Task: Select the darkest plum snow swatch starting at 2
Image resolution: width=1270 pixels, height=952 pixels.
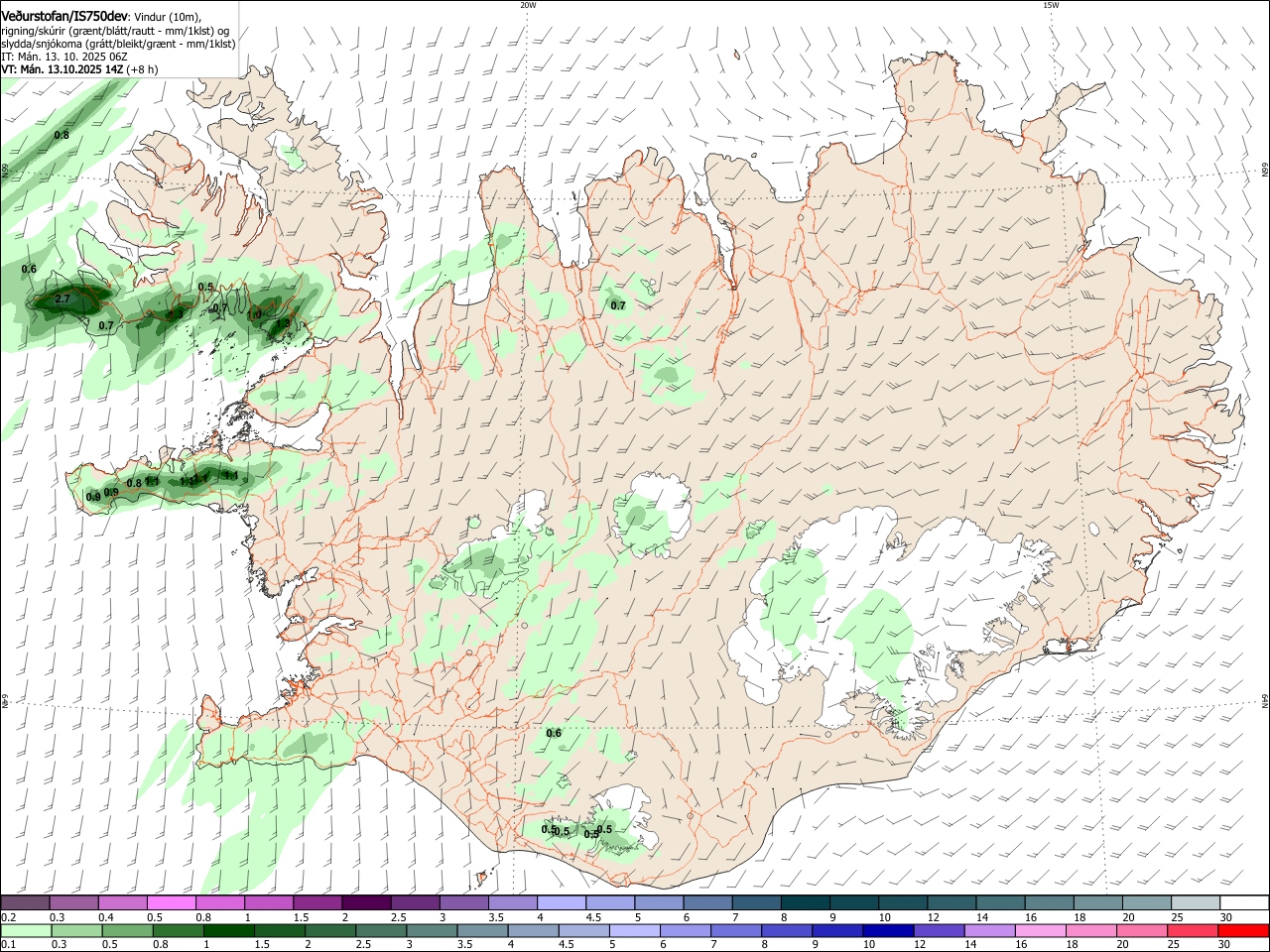Action: [365, 902]
